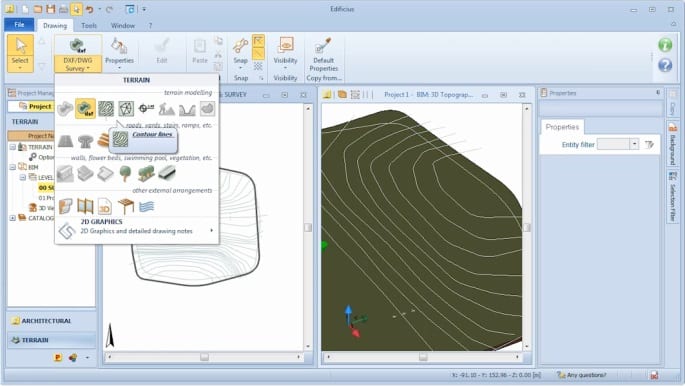Switch to the Drawing ribbon tab
This screenshot has width=685, height=386.
pos(55,25)
